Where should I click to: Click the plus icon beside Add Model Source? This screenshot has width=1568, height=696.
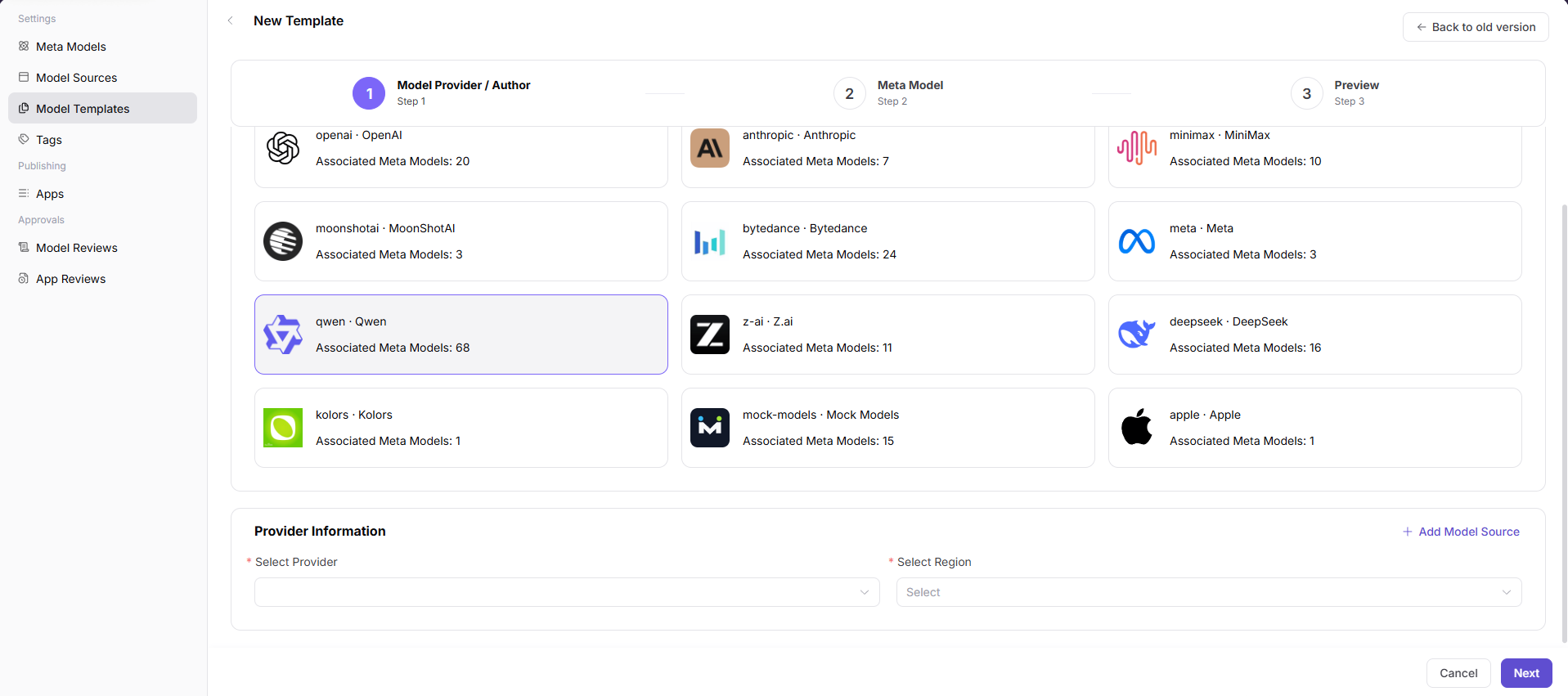1408,532
